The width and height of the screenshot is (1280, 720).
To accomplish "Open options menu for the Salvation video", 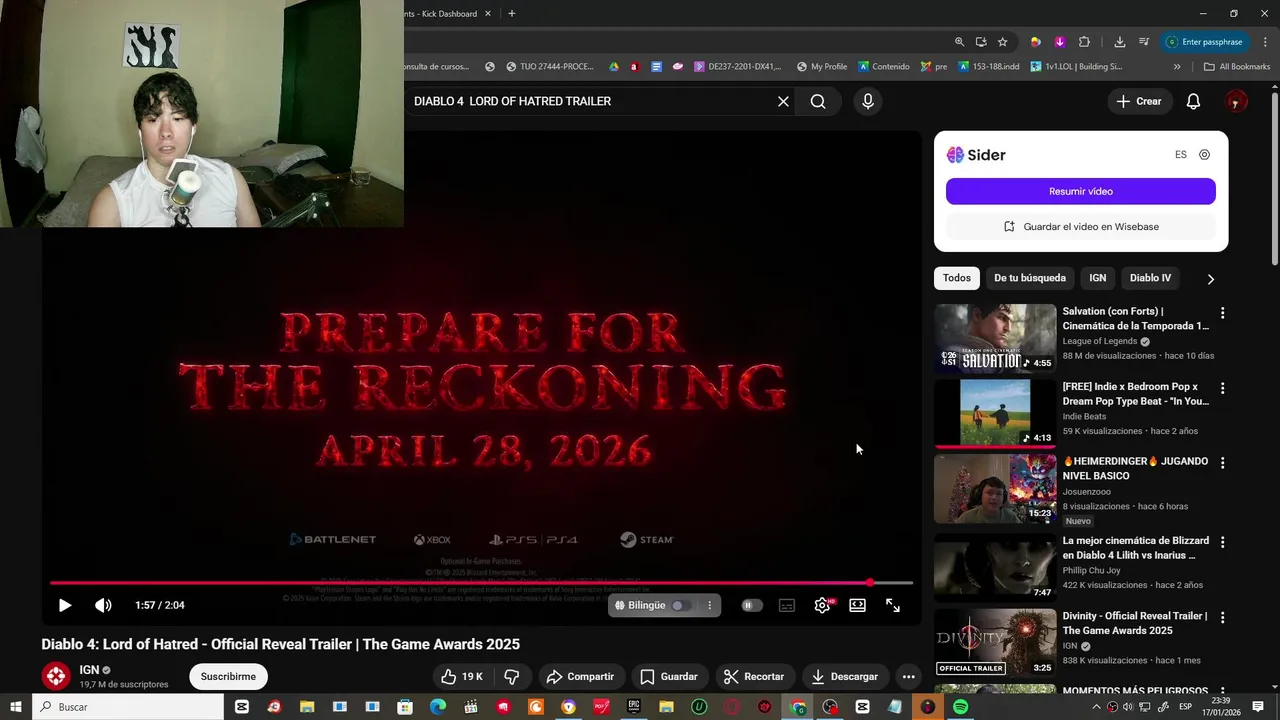I will [x=1222, y=313].
